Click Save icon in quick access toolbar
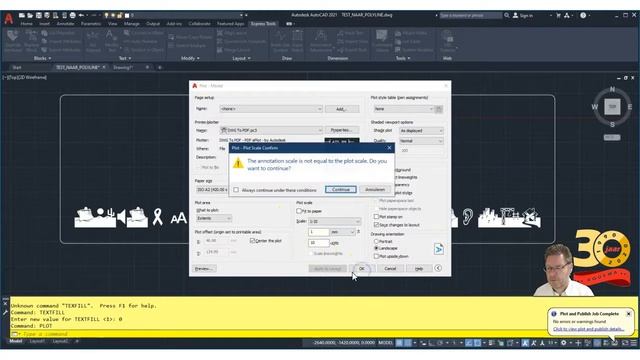The height and width of the screenshot is (360, 640). (38, 15)
